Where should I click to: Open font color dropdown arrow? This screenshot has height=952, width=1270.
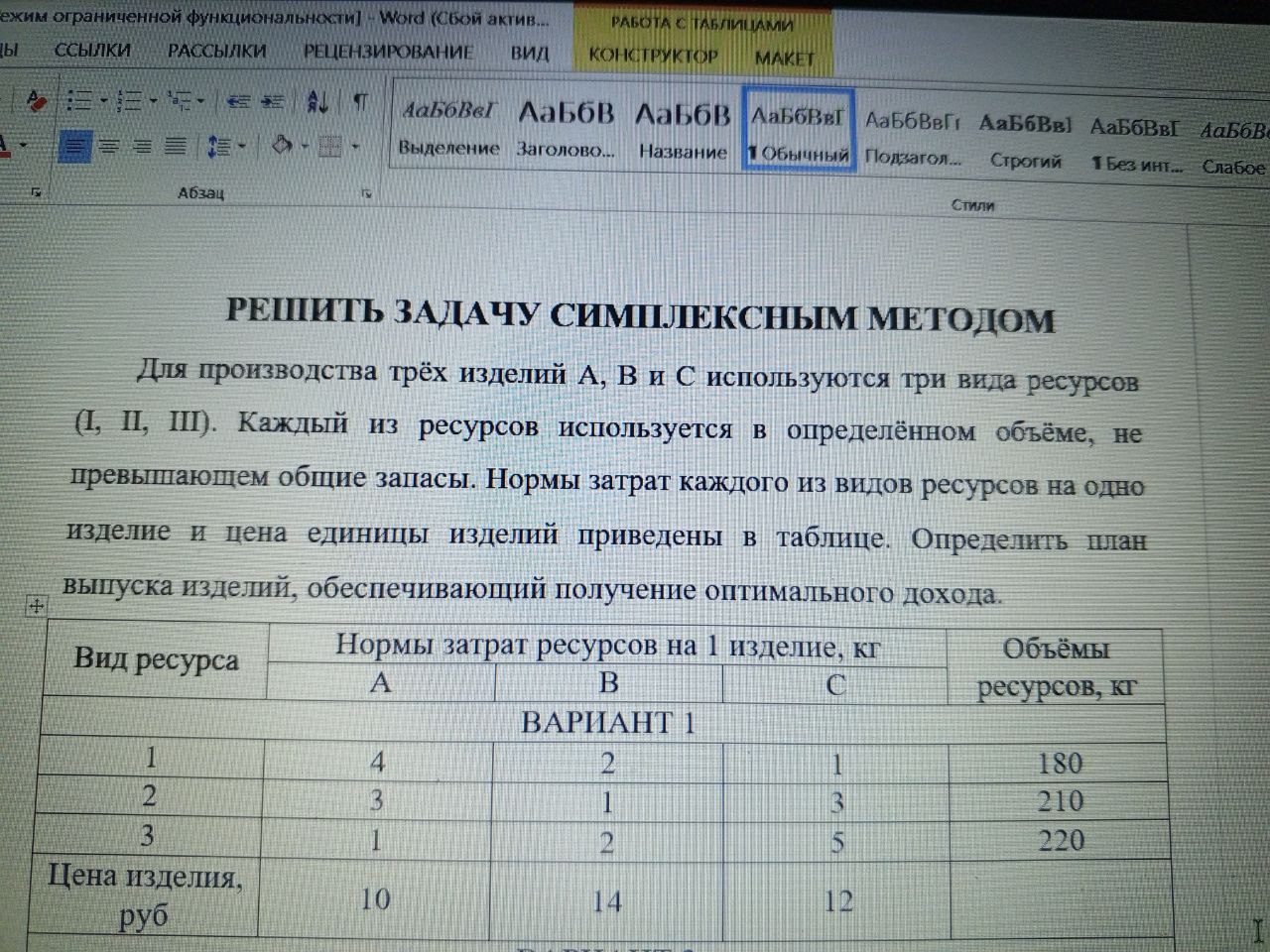click(x=23, y=147)
